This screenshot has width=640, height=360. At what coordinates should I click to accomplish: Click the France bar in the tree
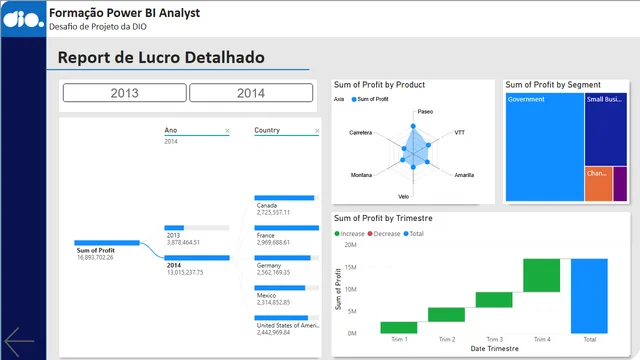[x=287, y=228]
